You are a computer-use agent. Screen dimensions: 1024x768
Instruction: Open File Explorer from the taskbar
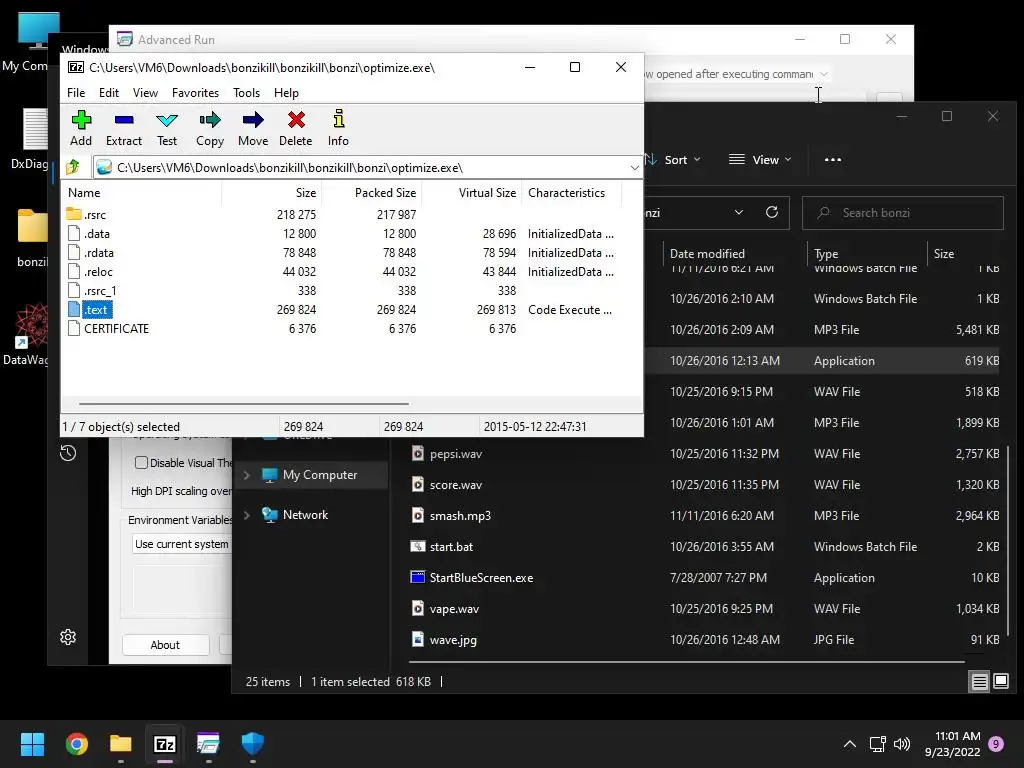pyautogui.click(x=121, y=744)
